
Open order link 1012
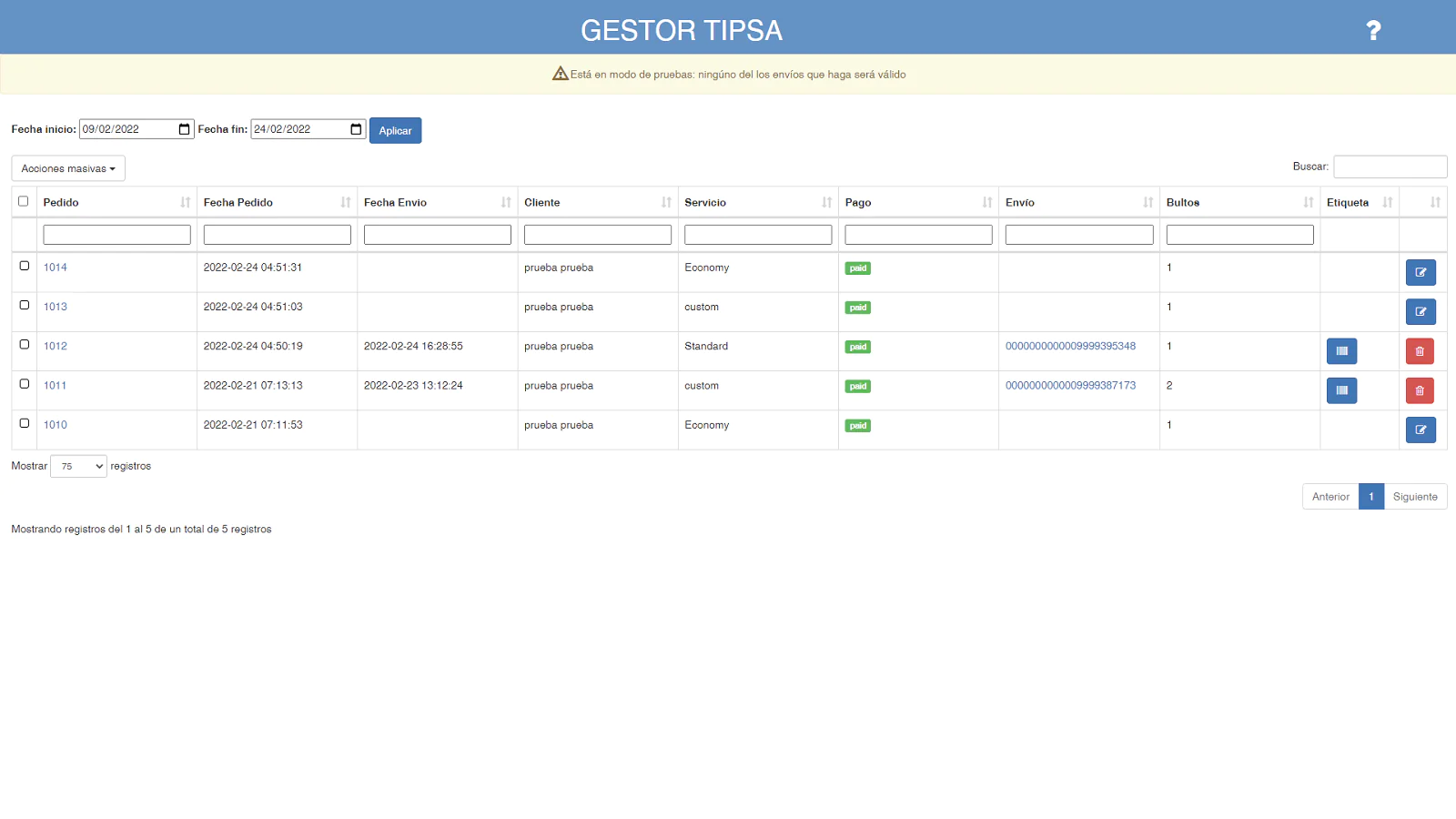pos(56,346)
